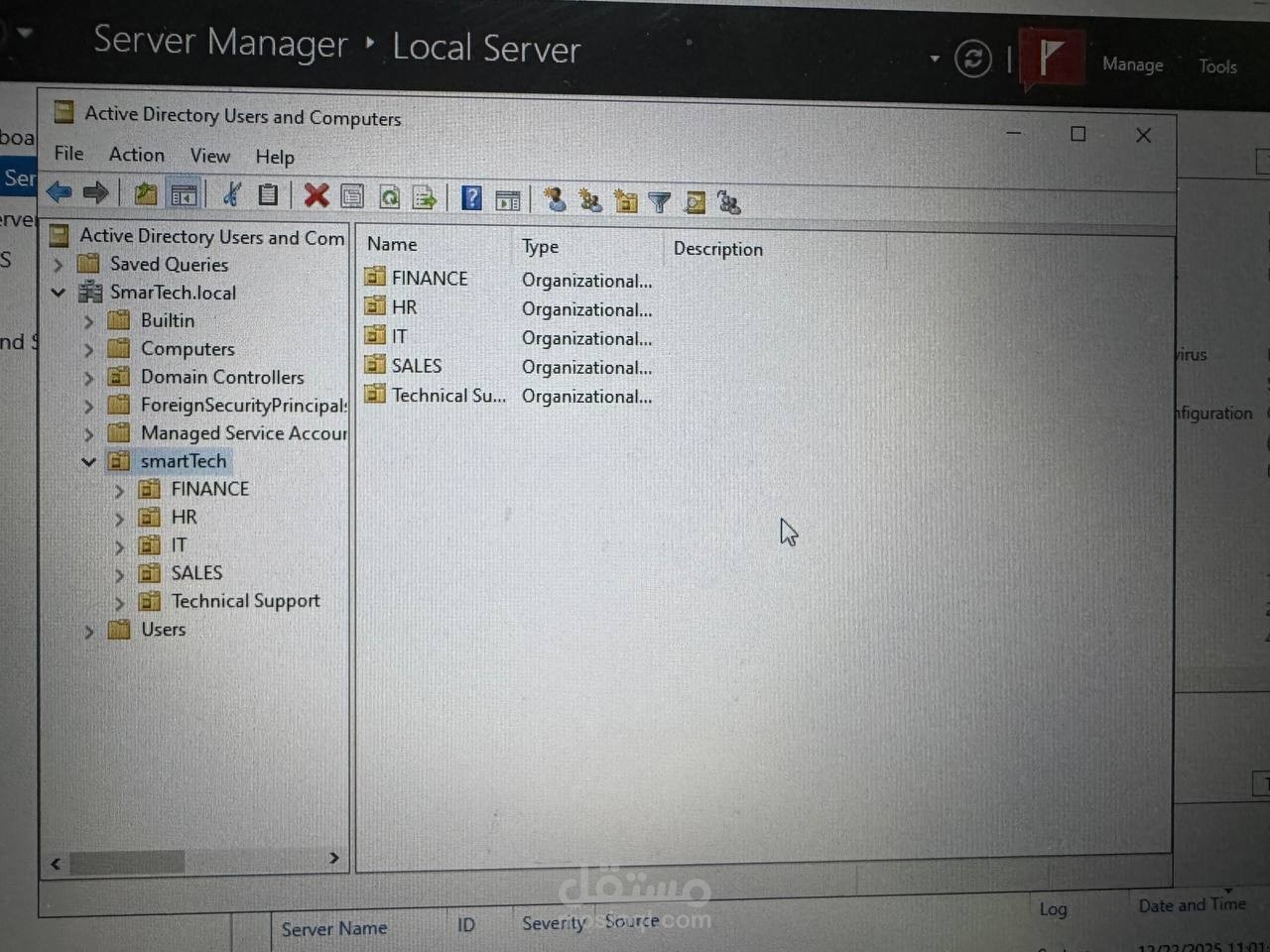The height and width of the screenshot is (952, 1270).
Task: Click the Create New Group icon
Action: click(591, 199)
